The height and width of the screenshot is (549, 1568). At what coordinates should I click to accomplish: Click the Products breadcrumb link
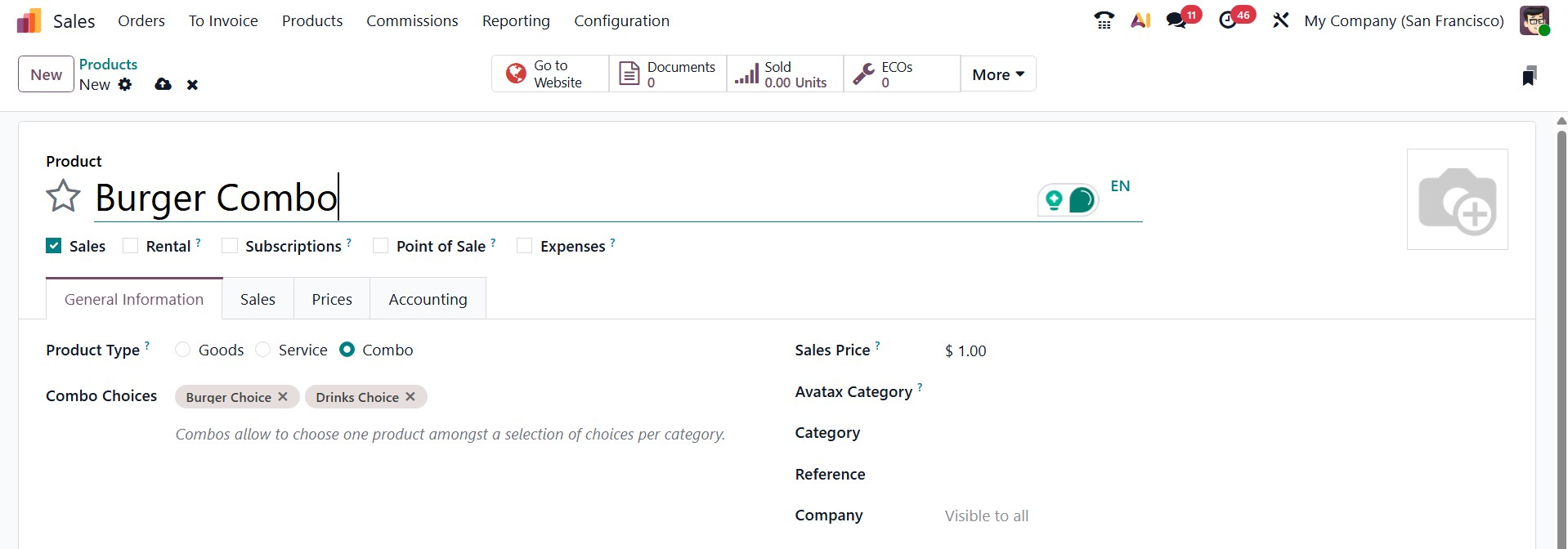(108, 64)
